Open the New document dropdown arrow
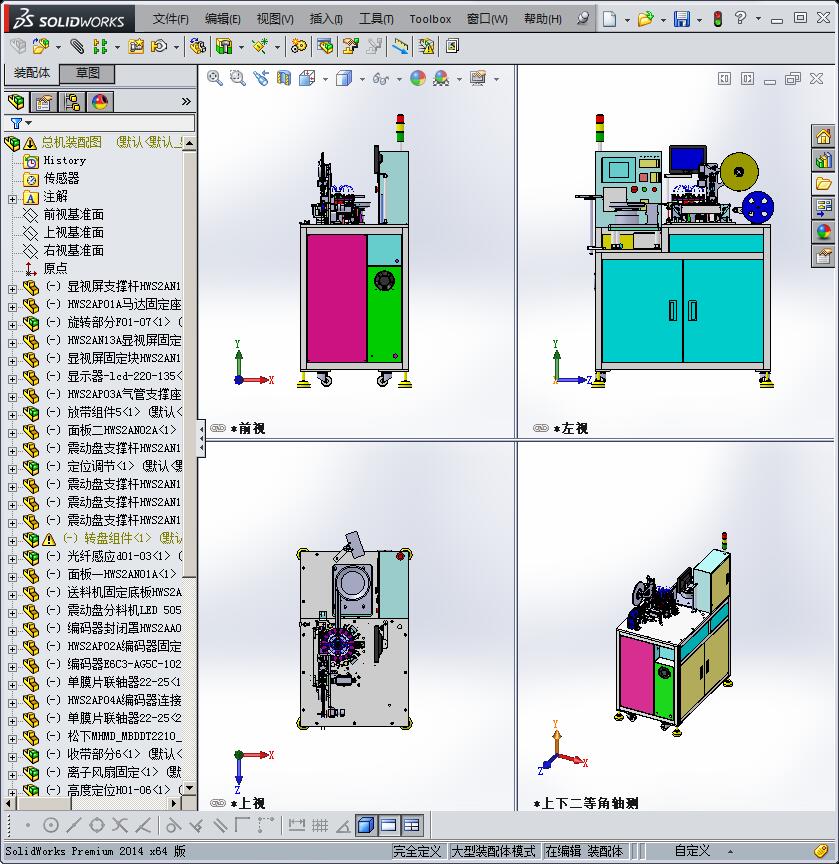Image resolution: width=839 pixels, height=864 pixels. pyautogui.click(x=627, y=20)
